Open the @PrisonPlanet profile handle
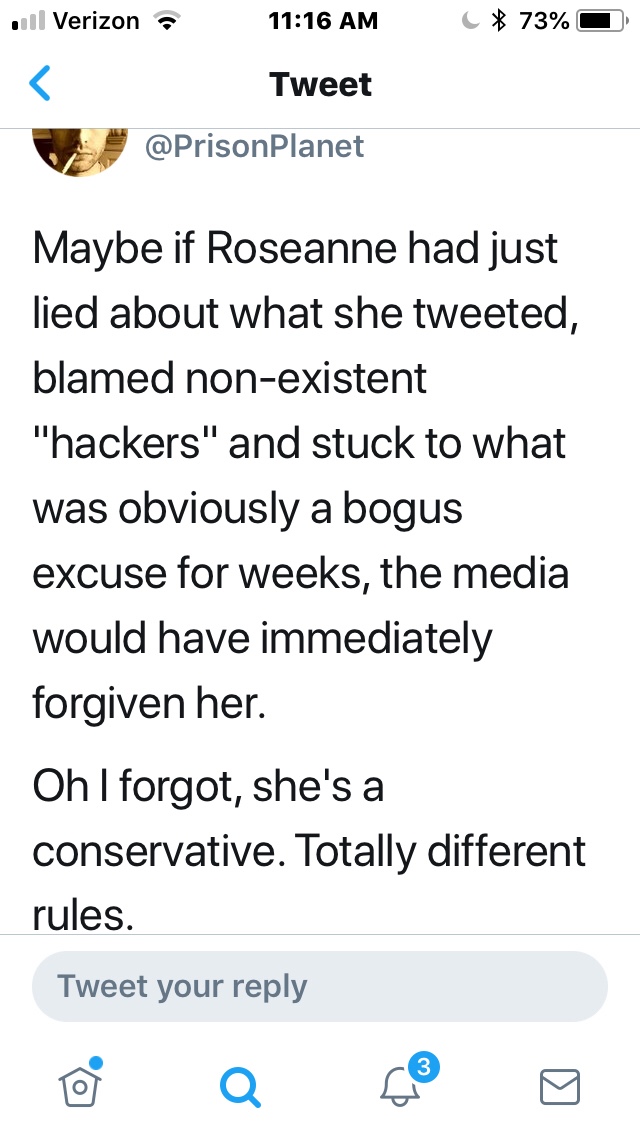Viewport: 640px width, 1136px height. coord(254,147)
